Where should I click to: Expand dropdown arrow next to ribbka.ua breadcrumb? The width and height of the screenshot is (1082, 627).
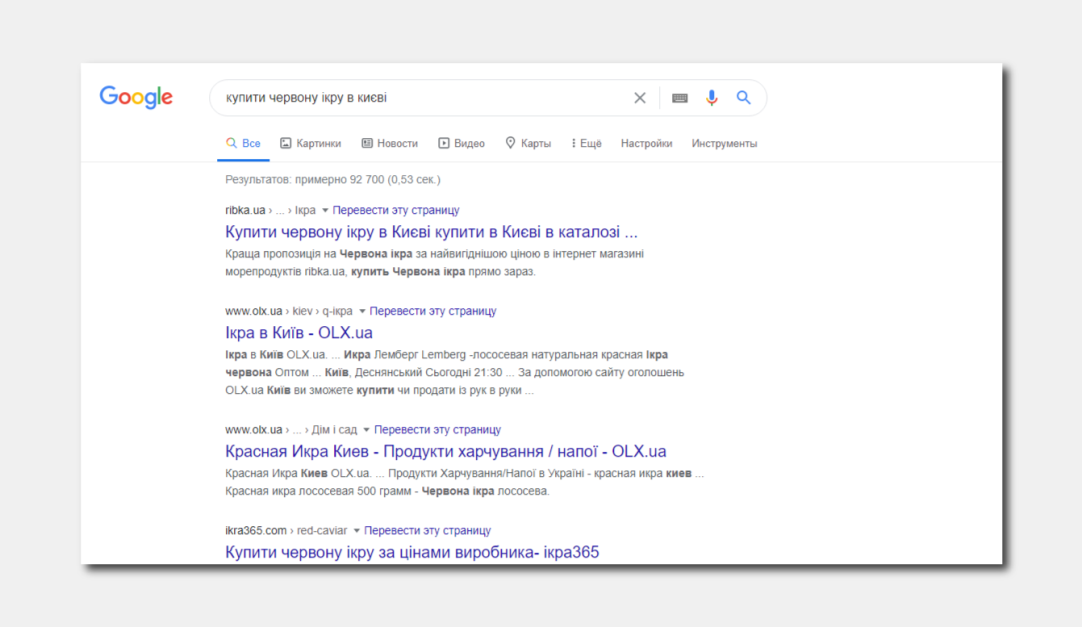coord(325,210)
